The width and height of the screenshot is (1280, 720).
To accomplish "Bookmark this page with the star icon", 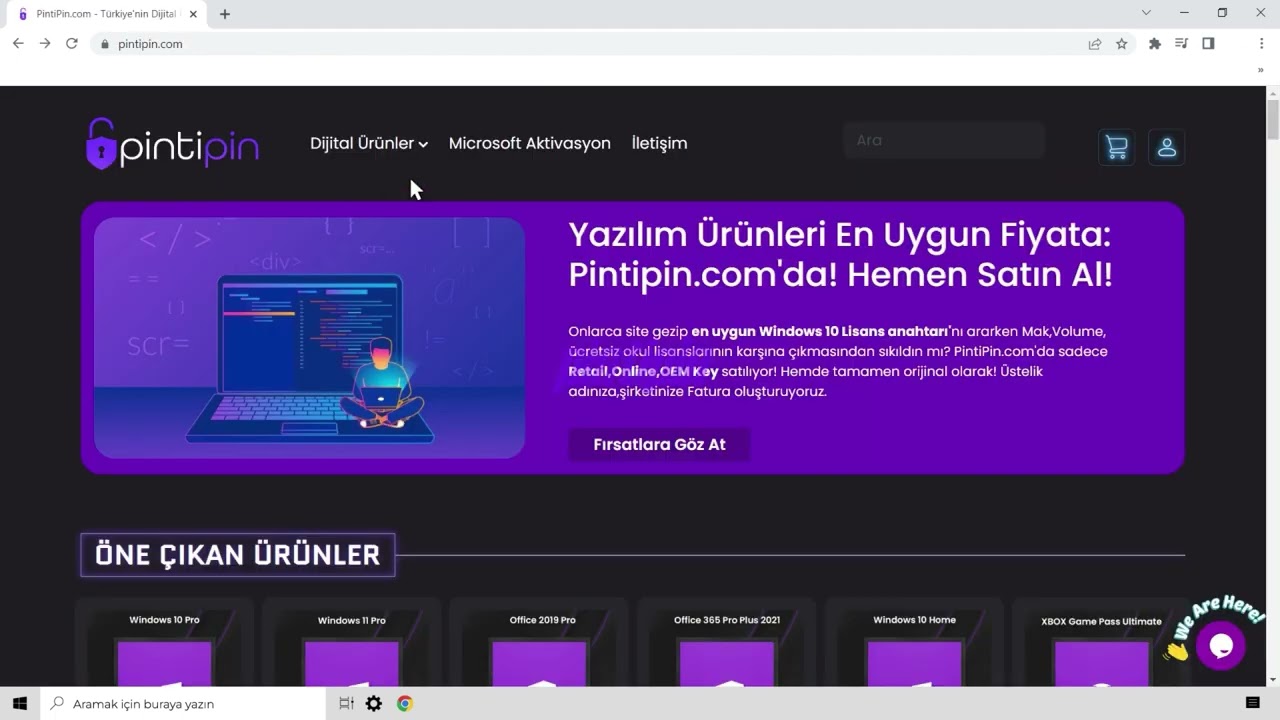I will coord(1122,44).
